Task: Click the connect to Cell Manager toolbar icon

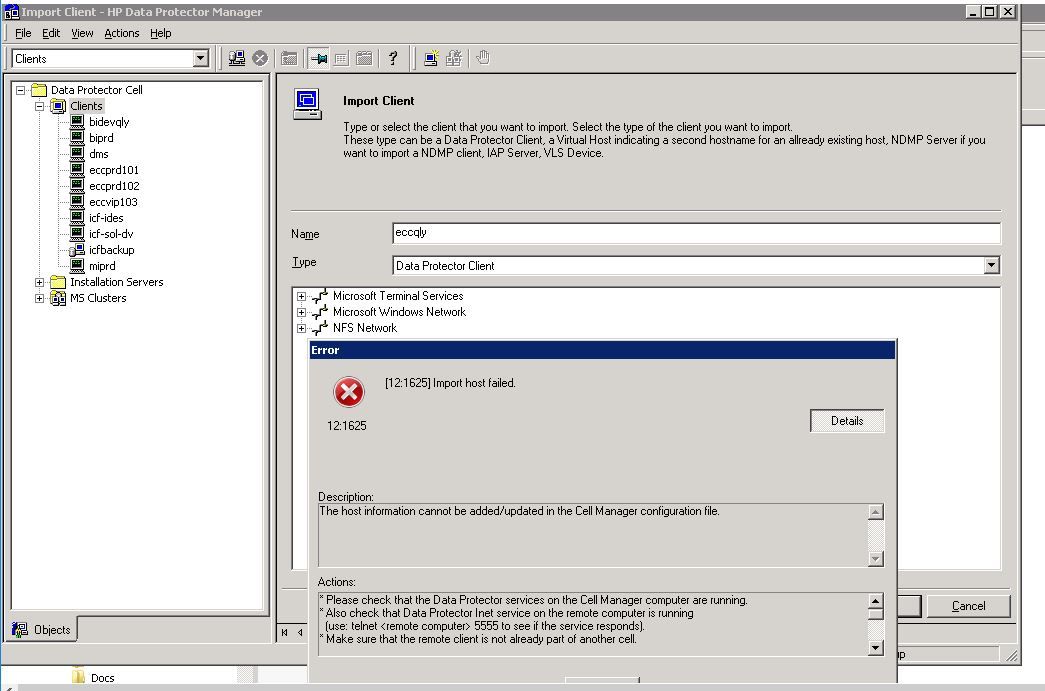Action: point(237,59)
